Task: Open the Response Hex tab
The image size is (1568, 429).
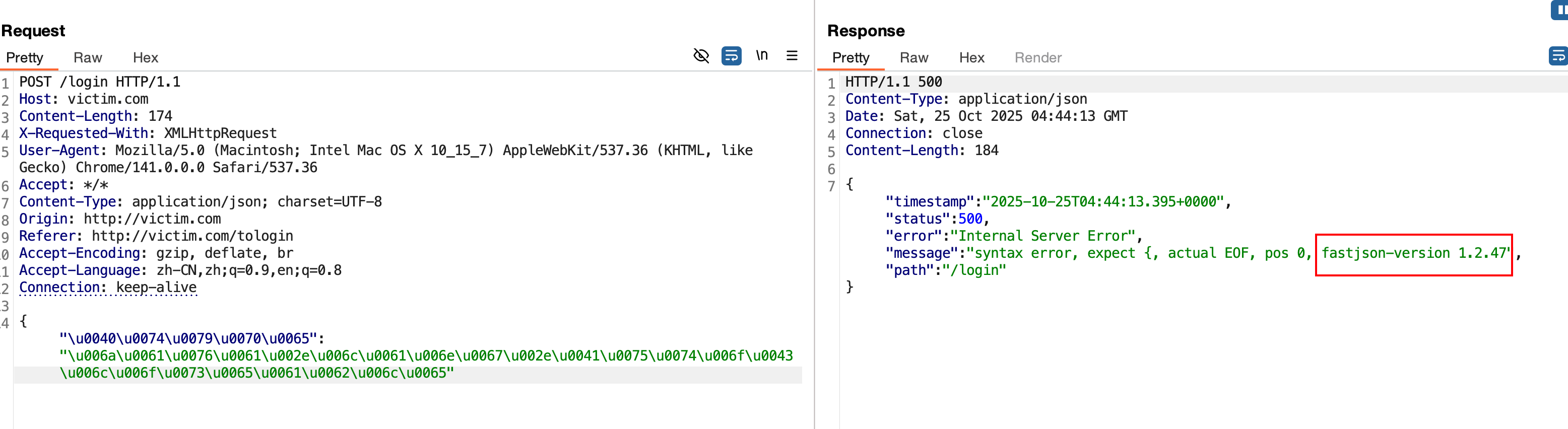Action: point(971,58)
